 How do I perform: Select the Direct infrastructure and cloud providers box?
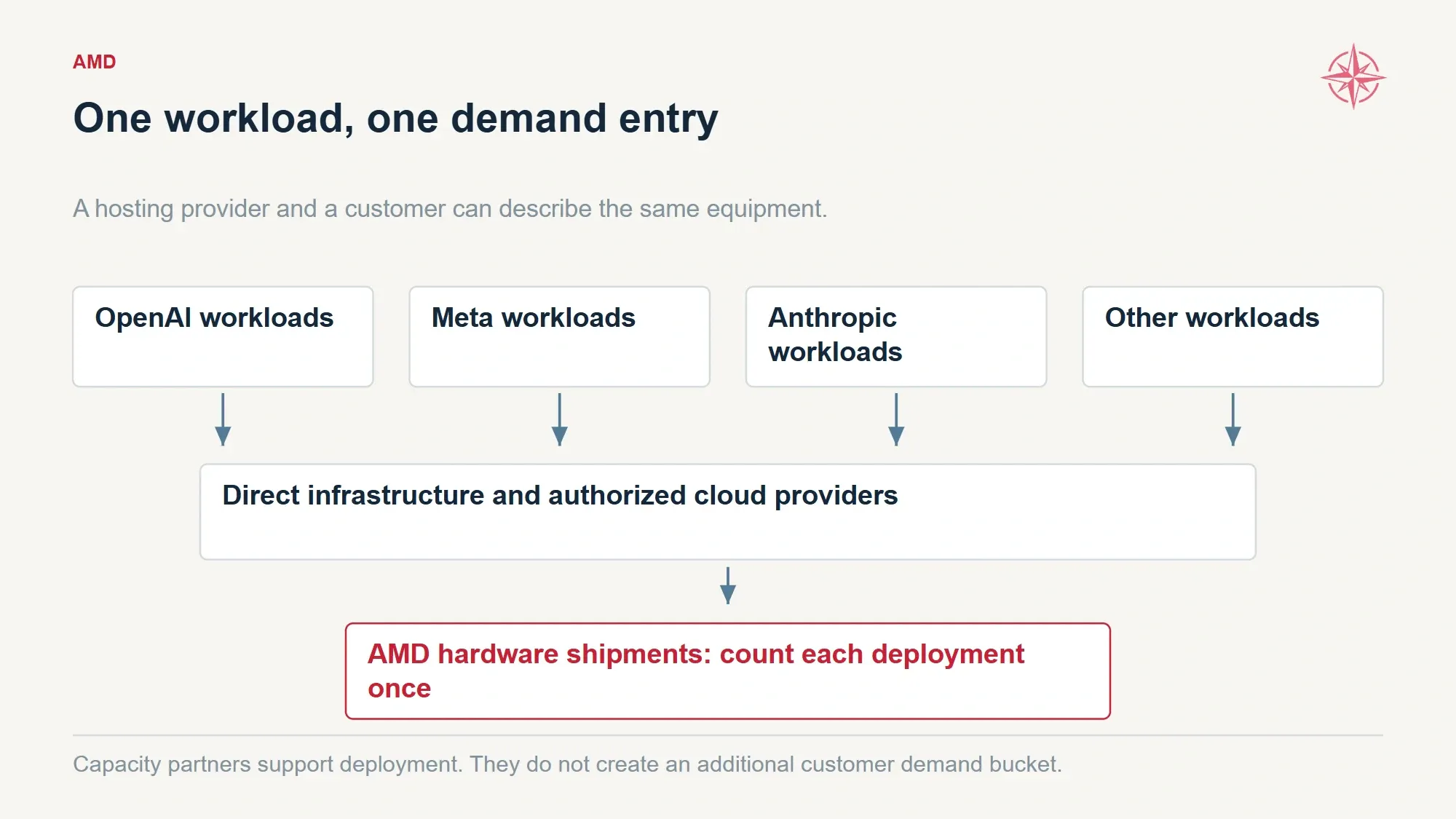pos(728,512)
